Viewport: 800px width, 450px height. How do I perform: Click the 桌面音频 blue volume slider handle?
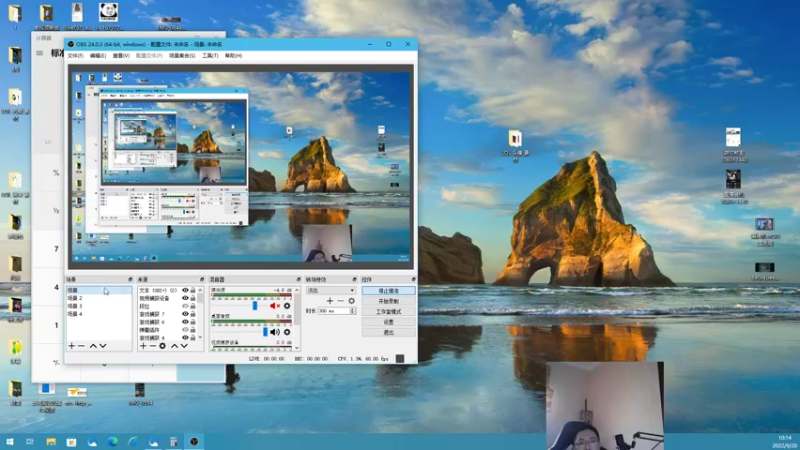[265, 332]
